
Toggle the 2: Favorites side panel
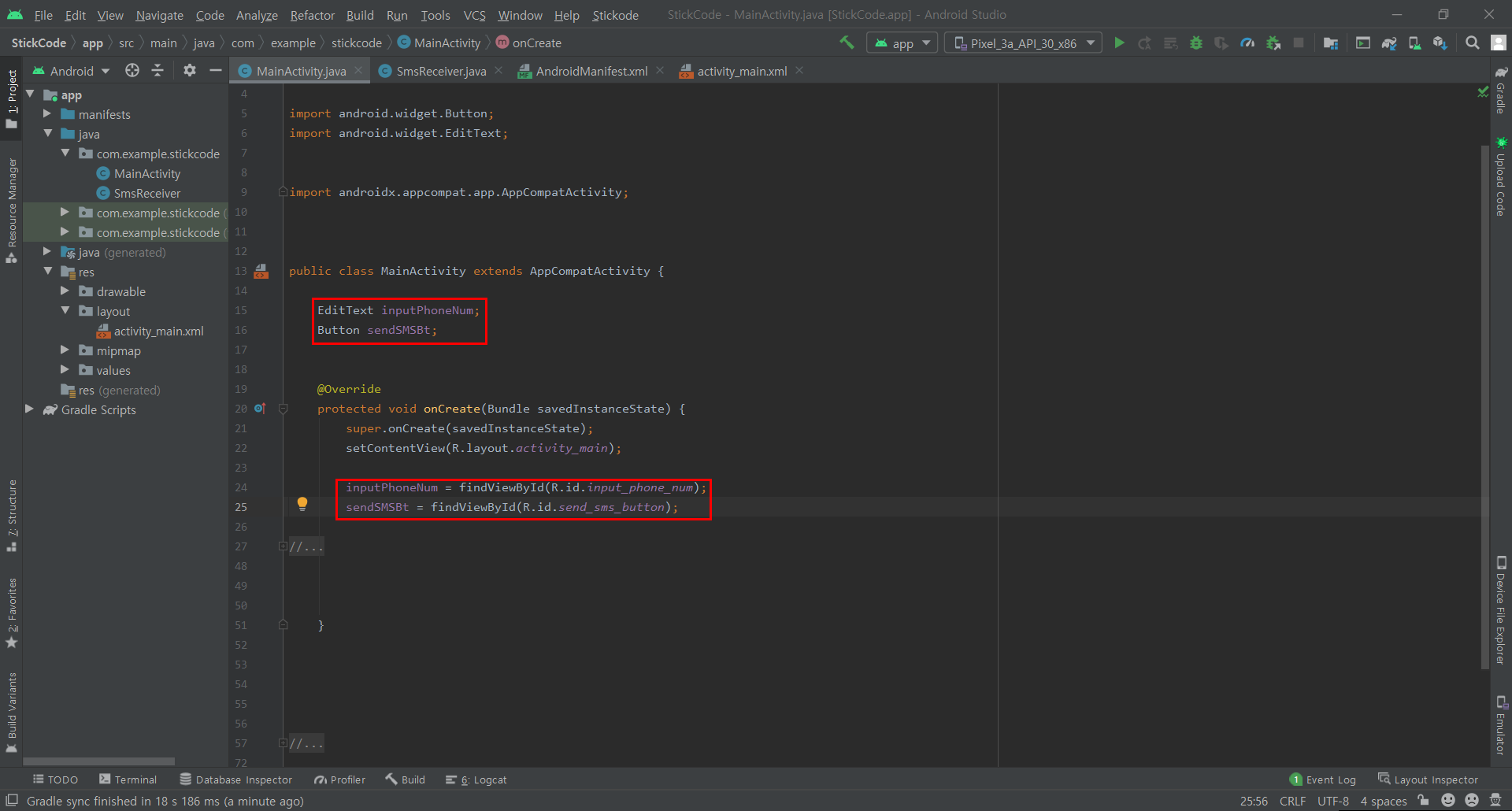[x=12, y=613]
